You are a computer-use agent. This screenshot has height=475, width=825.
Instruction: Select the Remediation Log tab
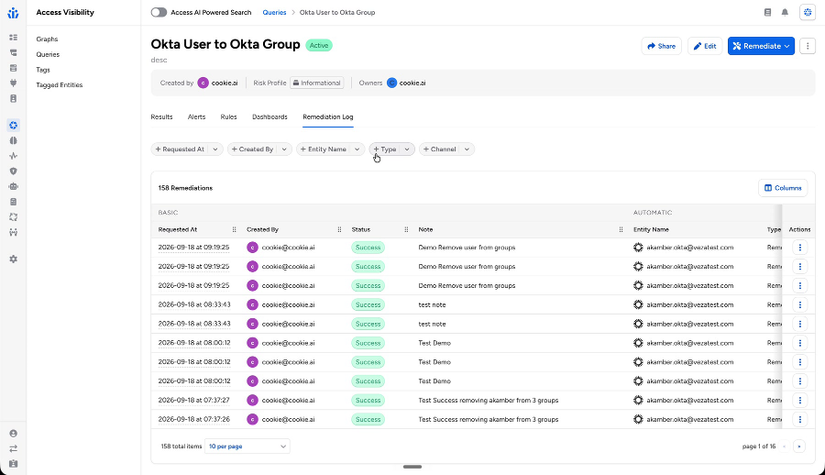(328, 117)
